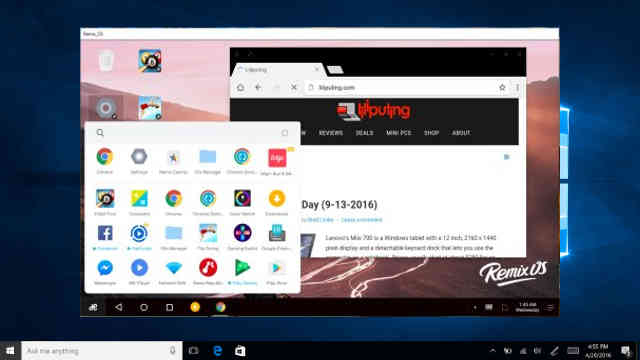The width and height of the screenshot is (640, 360).
Task: Tap the Android home circle in the Remix taskbar
Action: pyautogui.click(x=144, y=307)
